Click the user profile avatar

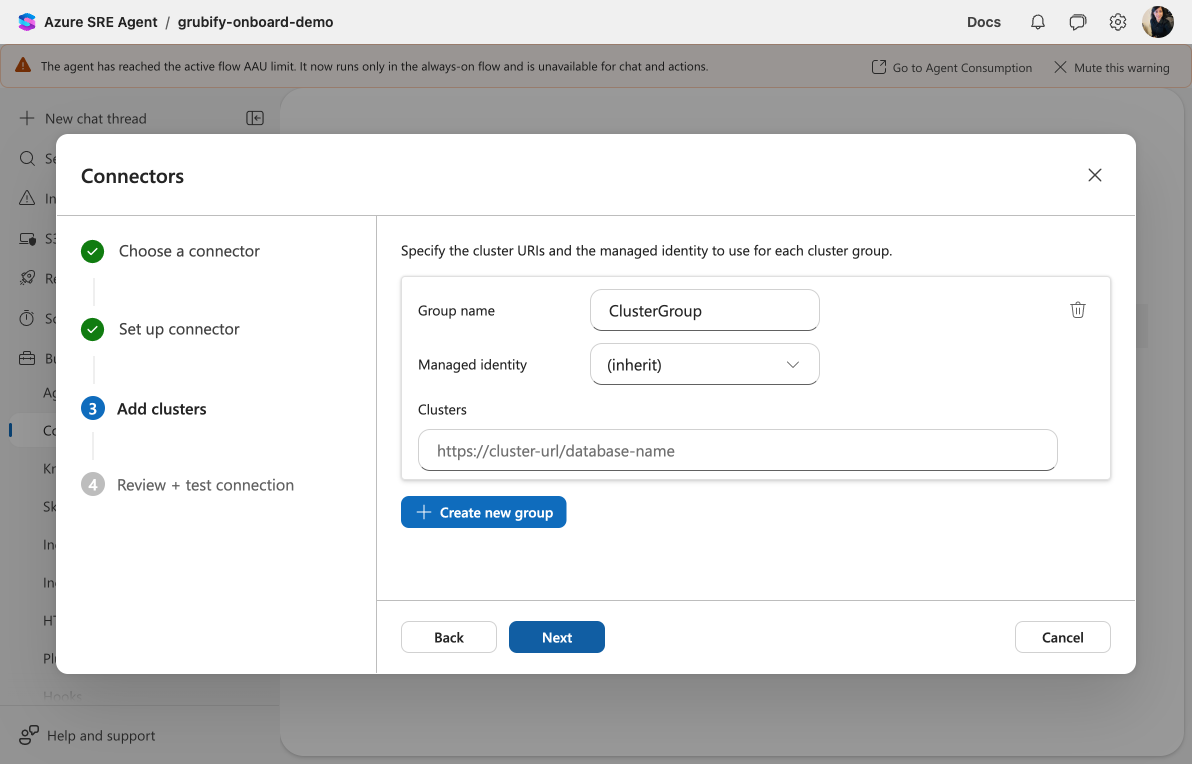pyautogui.click(x=1158, y=22)
